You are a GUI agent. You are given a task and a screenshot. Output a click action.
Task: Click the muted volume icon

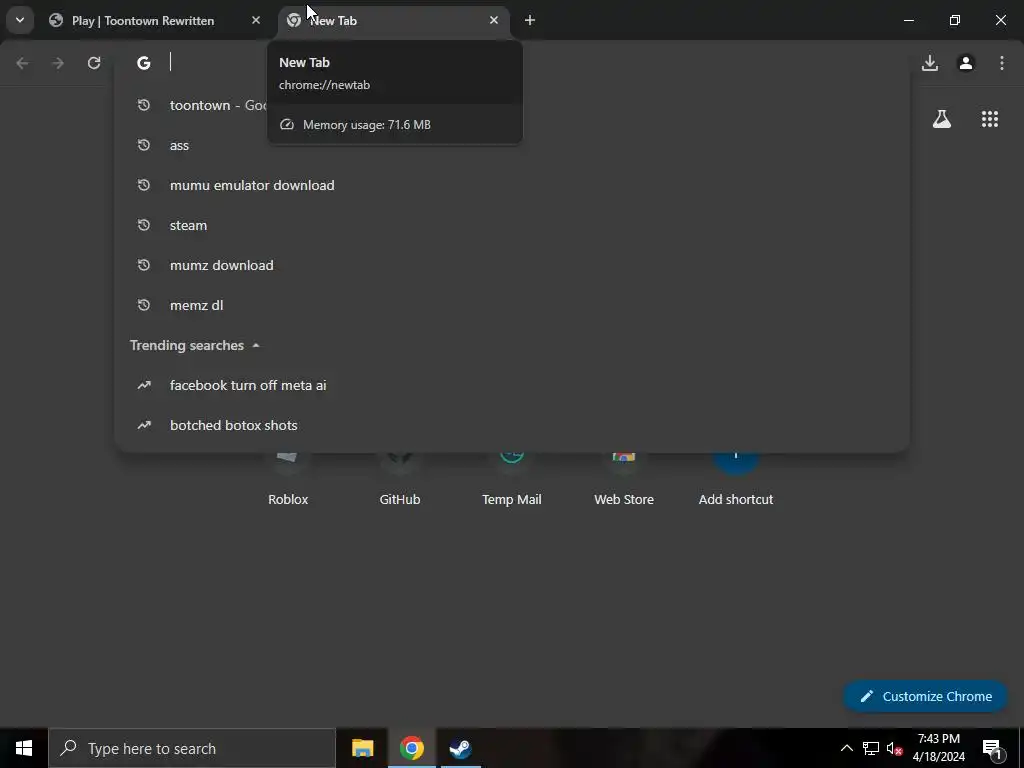click(x=895, y=748)
